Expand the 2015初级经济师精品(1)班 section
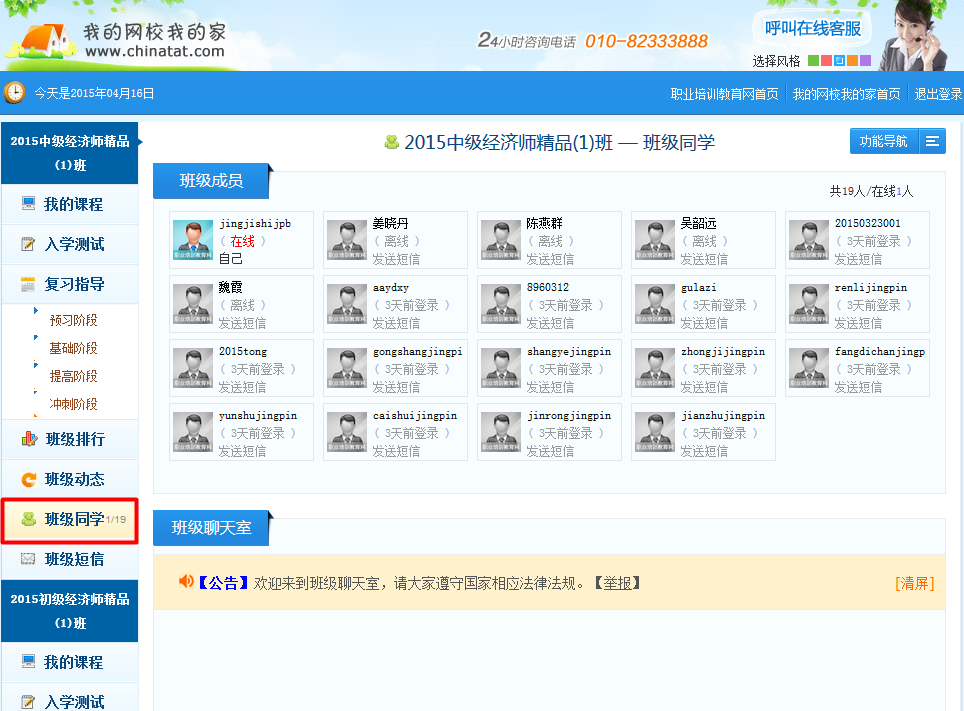964x711 pixels. [70, 610]
